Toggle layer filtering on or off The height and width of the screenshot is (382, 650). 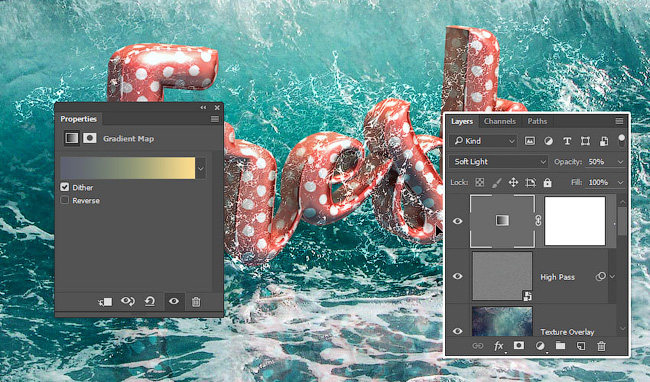coord(621,140)
